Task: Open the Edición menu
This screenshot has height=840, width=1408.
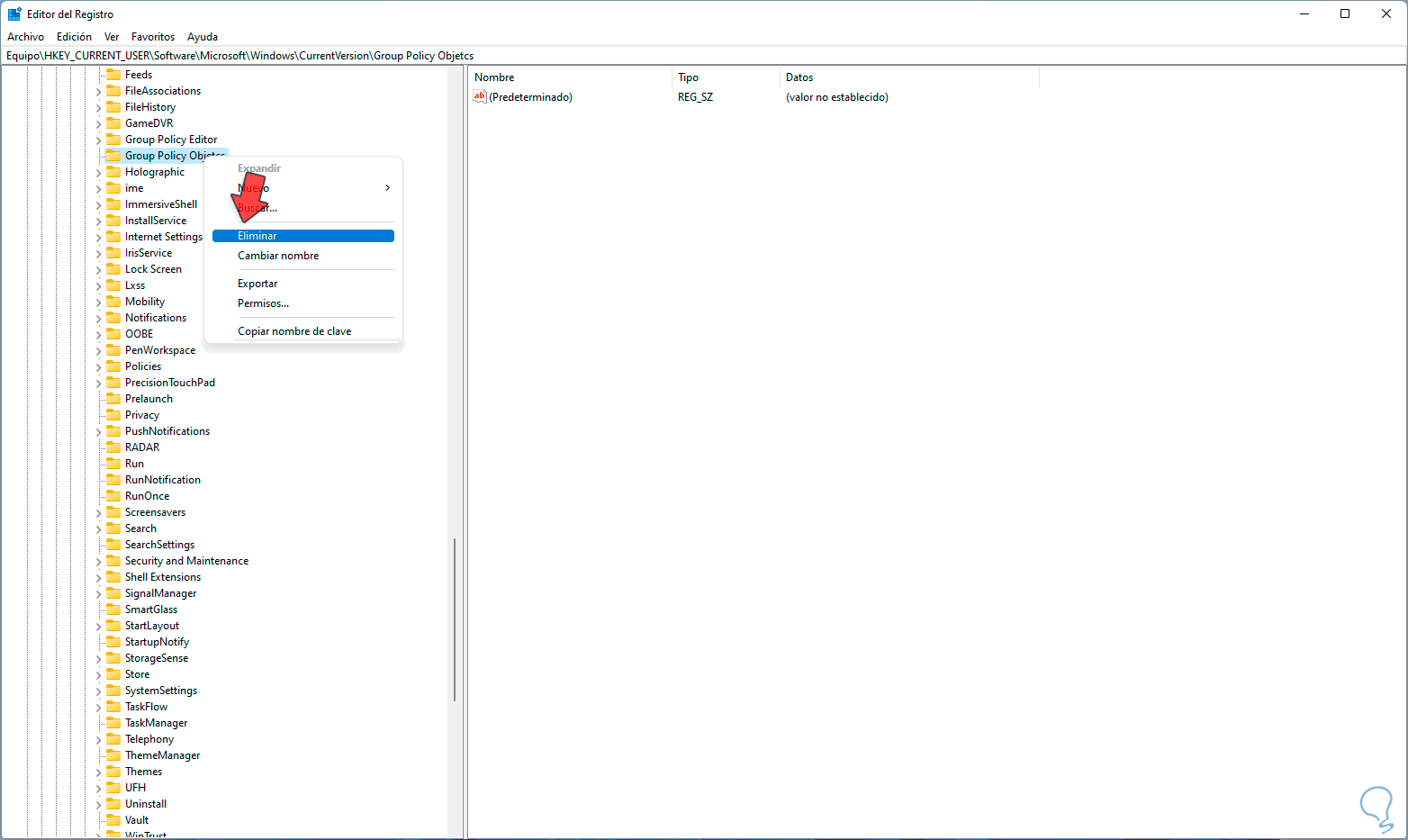Action: tap(74, 37)
